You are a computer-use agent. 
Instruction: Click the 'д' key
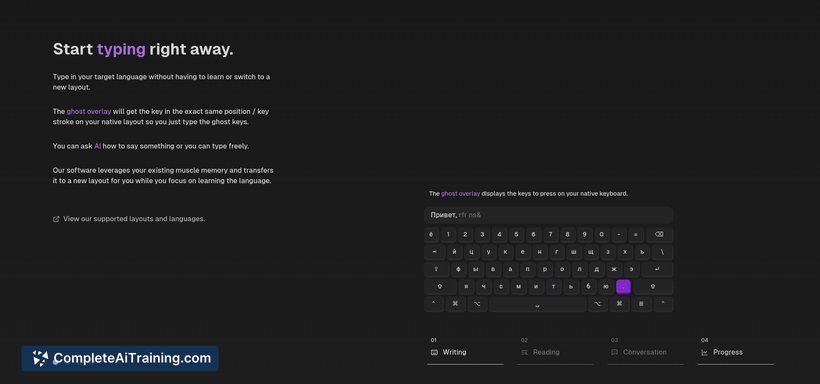coord(597,269)
